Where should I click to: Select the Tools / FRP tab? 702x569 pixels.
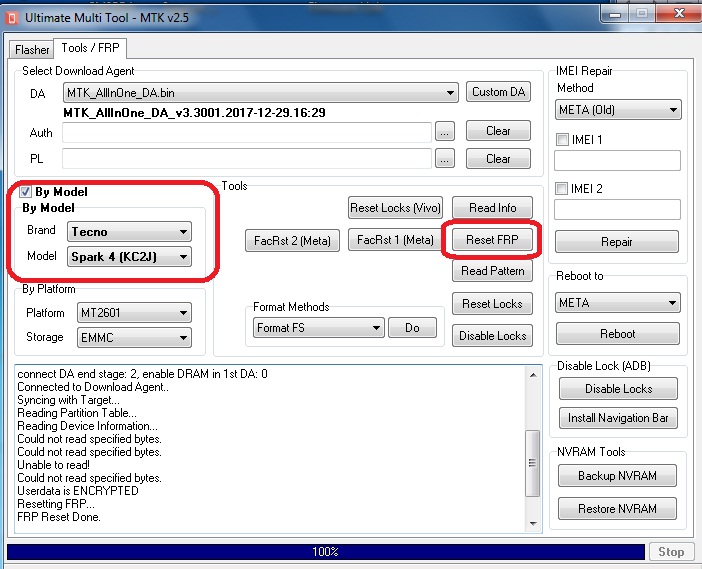(90, 48)
